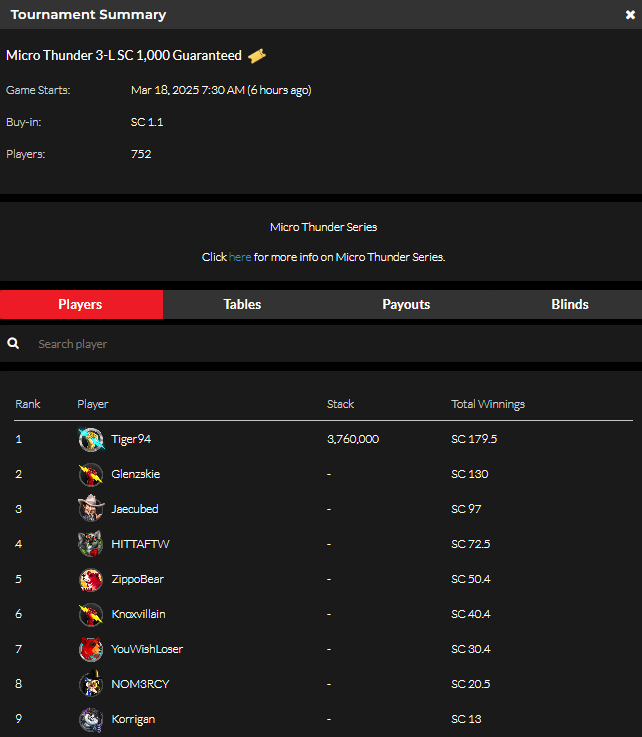Click the players count 752

coord(141,154)
